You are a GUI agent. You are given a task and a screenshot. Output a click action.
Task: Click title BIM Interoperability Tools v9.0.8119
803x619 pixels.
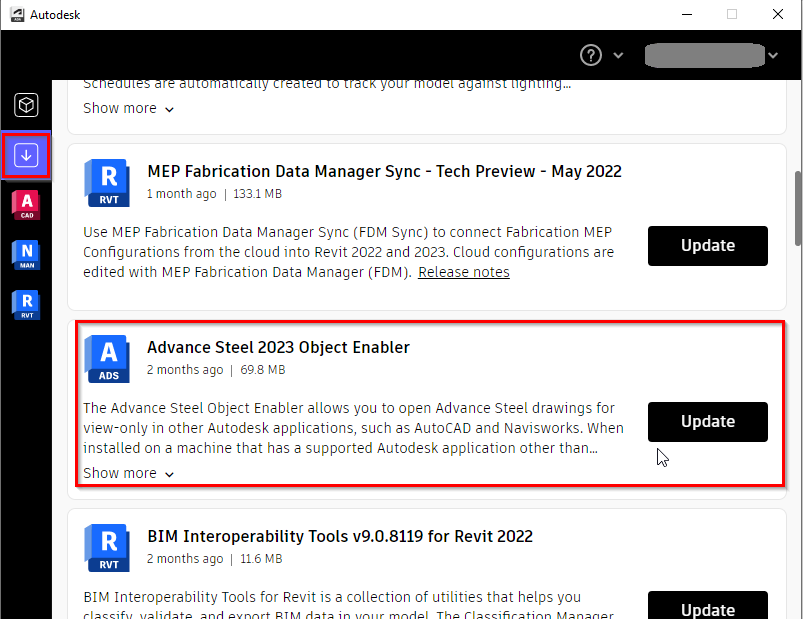click(x=340, y=537)
